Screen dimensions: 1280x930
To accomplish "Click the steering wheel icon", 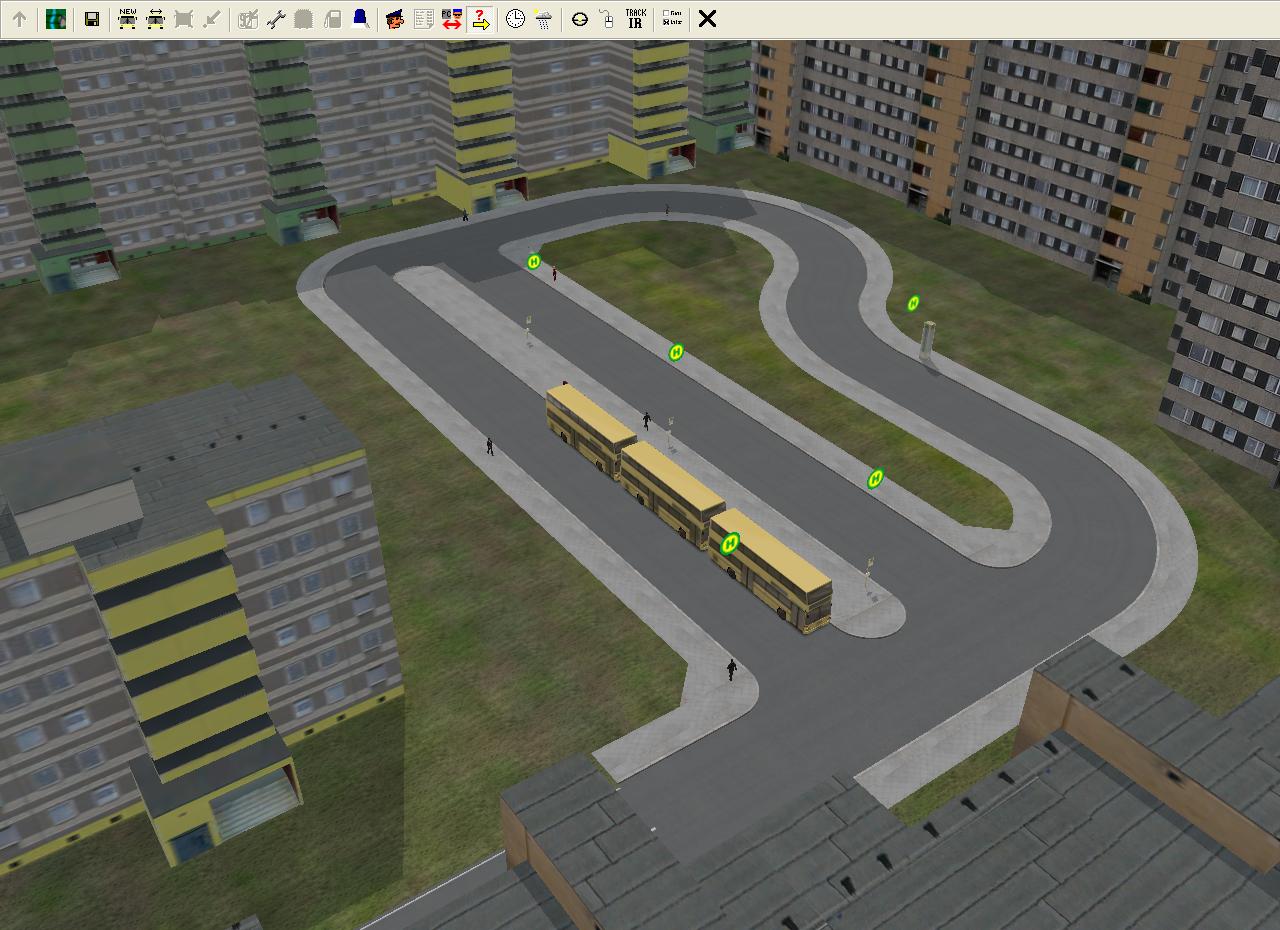I will point(579,19).
